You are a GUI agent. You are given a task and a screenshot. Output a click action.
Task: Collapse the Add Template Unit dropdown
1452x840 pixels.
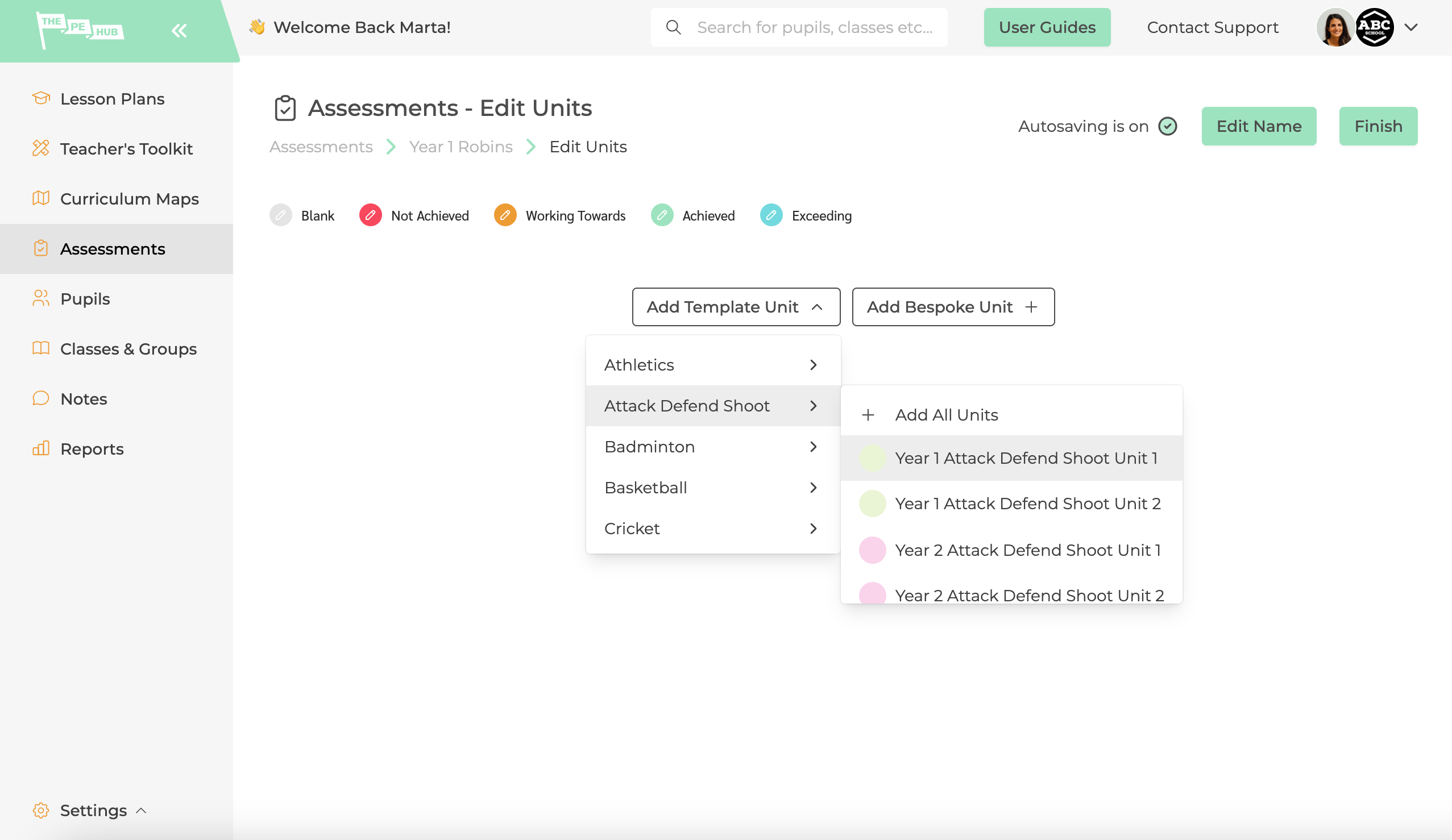tap(818, 306)
